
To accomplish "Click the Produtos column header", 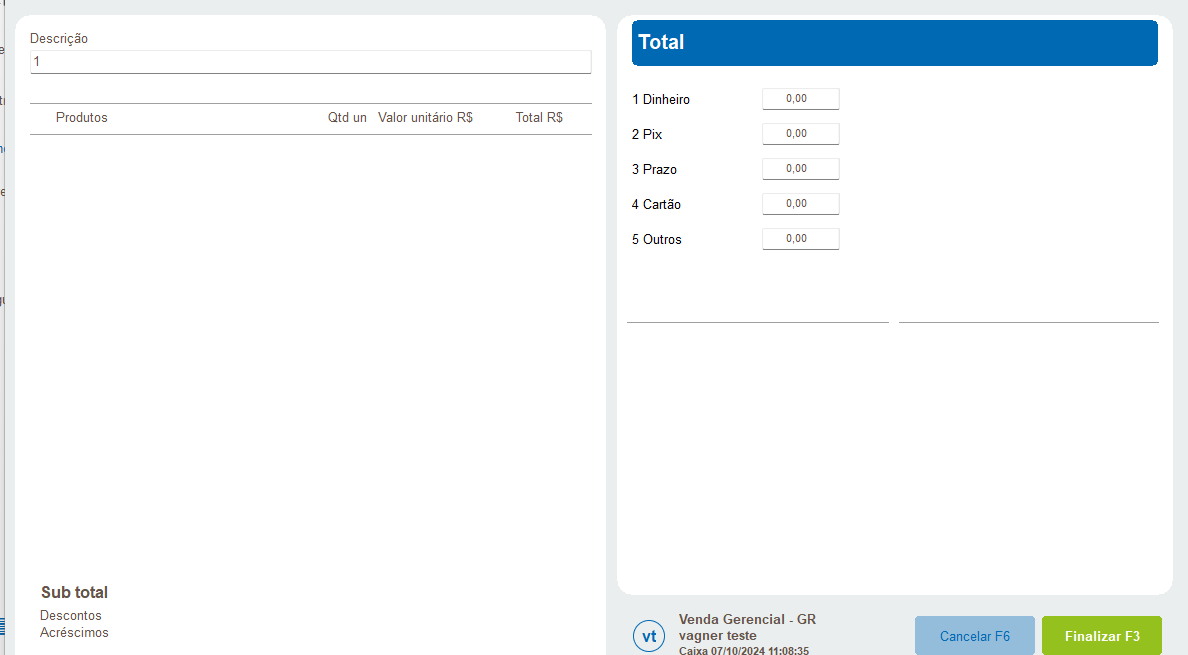I will click(82, 118).
